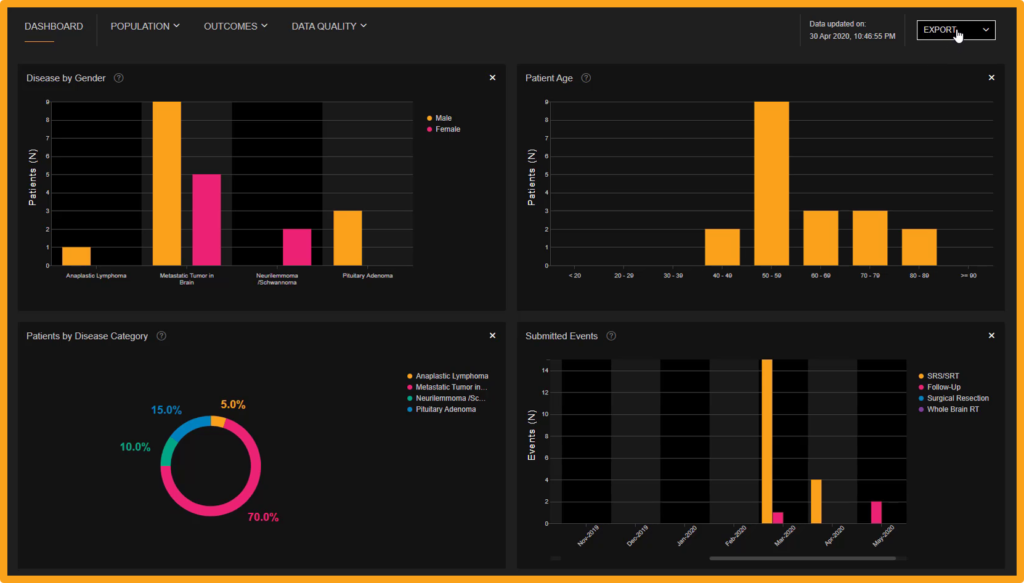This screenshot has width=1024, height=583.
Task: Close the Patient Age panel
Action: tap(991, 78)
